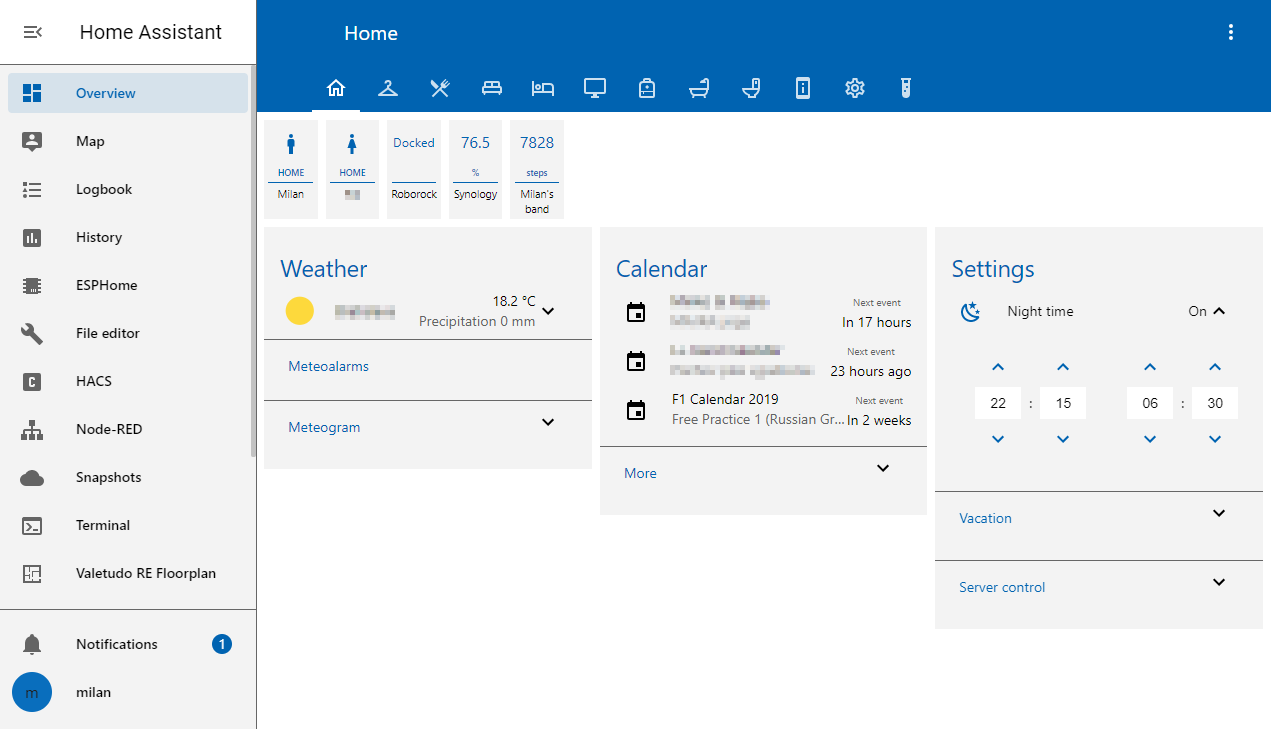
Task: Decrease the start hour below 22
Action: coord(998,439)
